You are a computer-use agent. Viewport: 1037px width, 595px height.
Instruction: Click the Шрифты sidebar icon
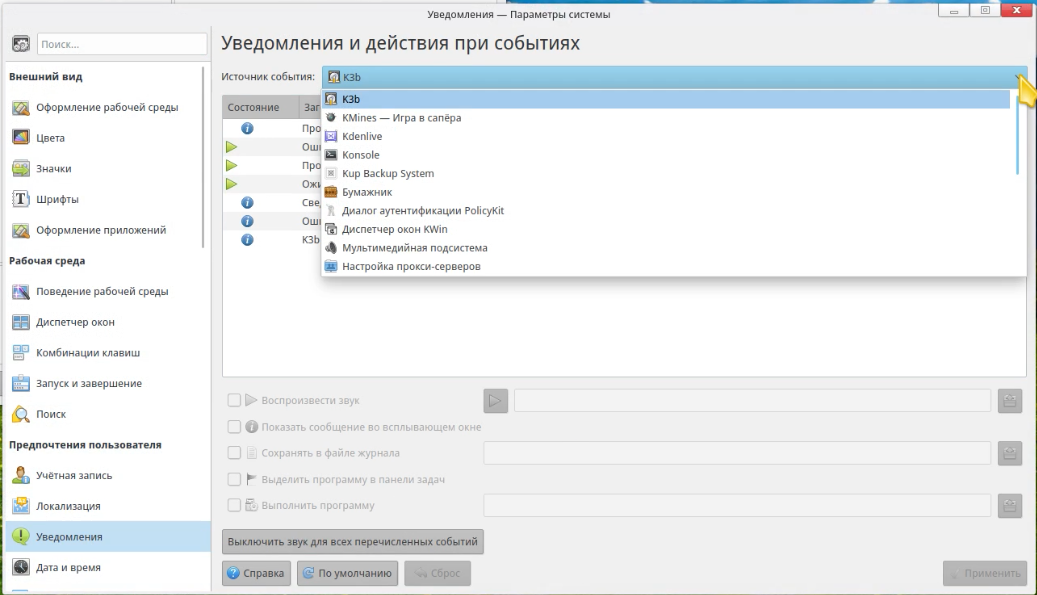21,199
